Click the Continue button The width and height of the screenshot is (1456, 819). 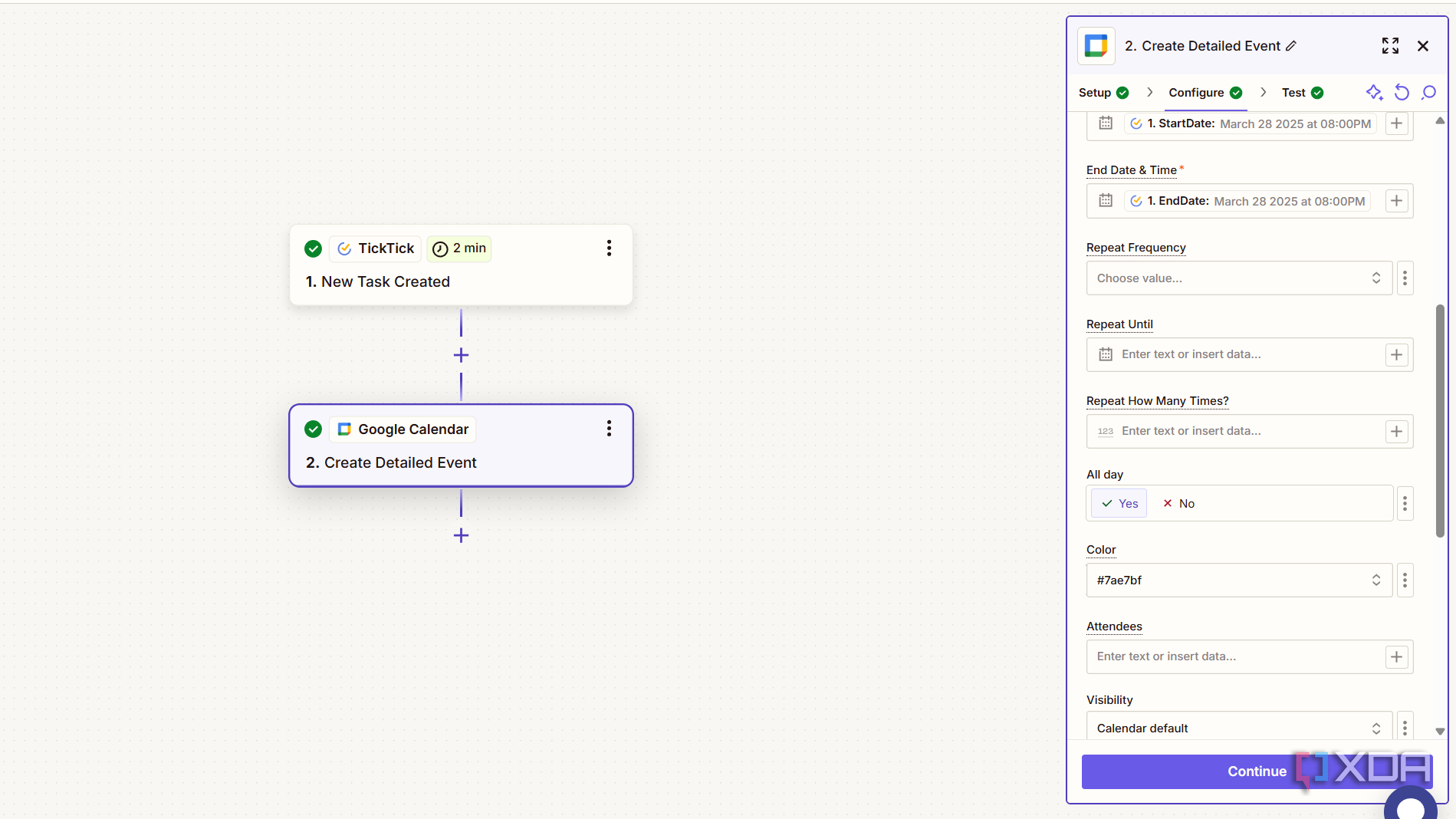click(x=1257, y=771)
